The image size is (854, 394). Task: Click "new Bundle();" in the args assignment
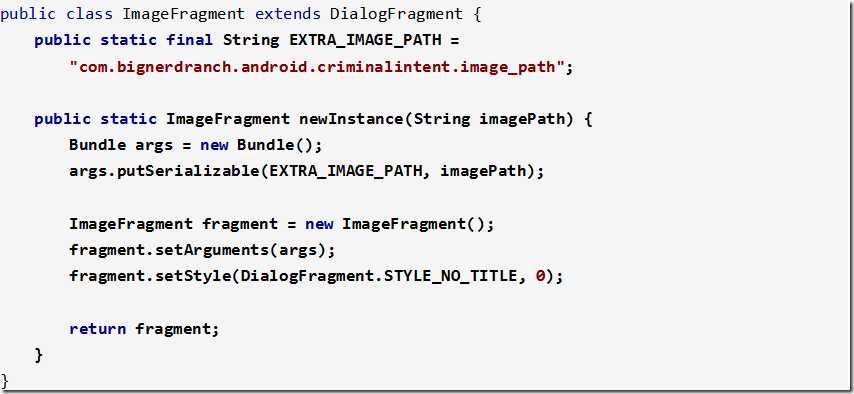click(x=261, y=146)
